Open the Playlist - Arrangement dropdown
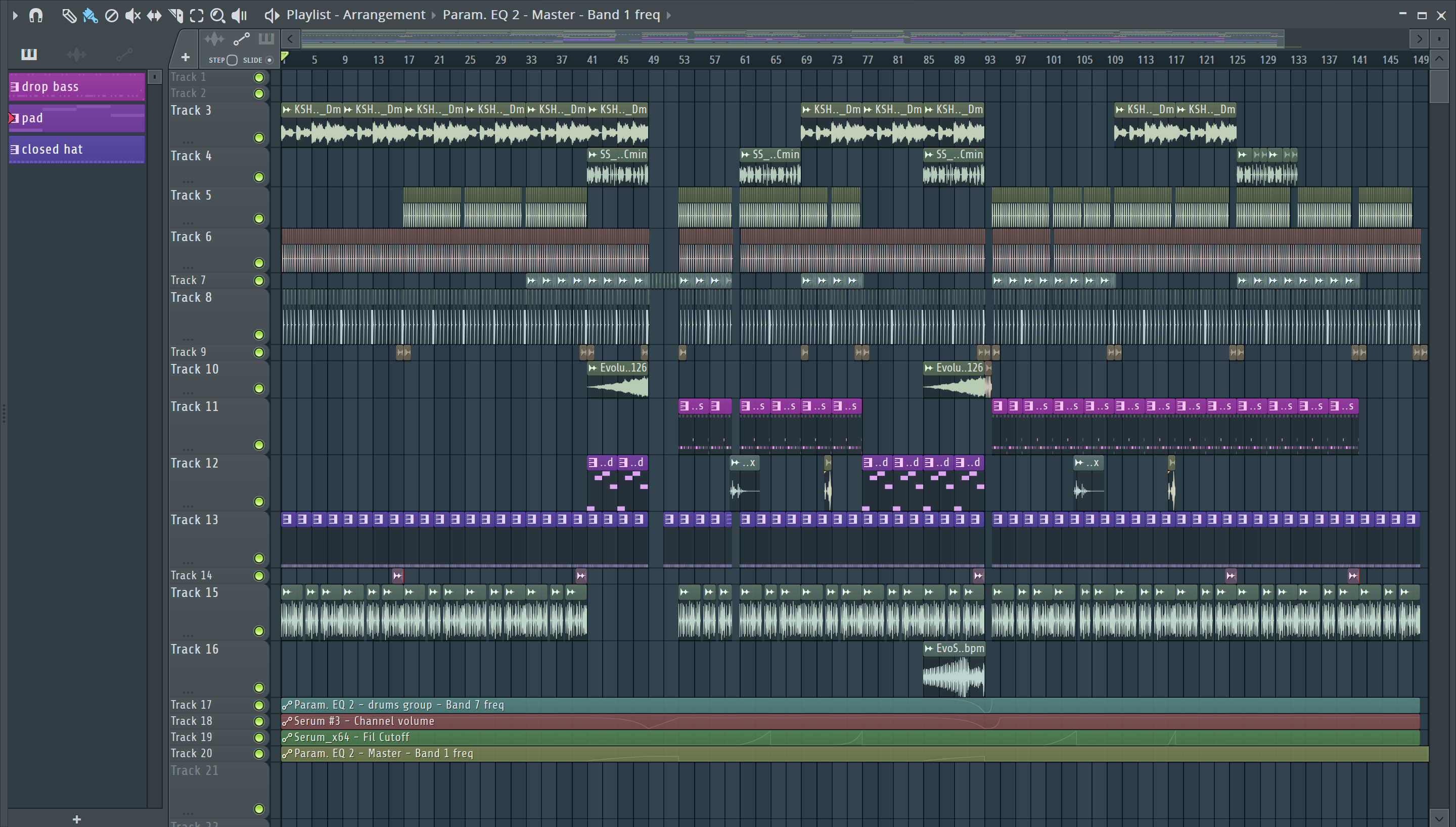The width and height of the screenshot is (1456, 827). coord(355,15)
